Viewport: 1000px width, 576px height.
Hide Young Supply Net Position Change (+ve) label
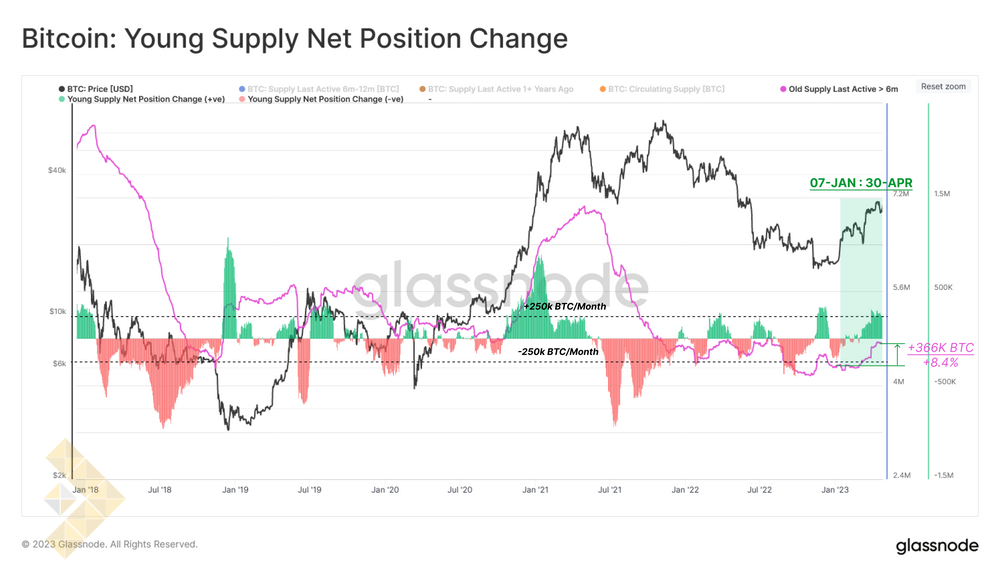pyautogui.click(x=146, y=100)
